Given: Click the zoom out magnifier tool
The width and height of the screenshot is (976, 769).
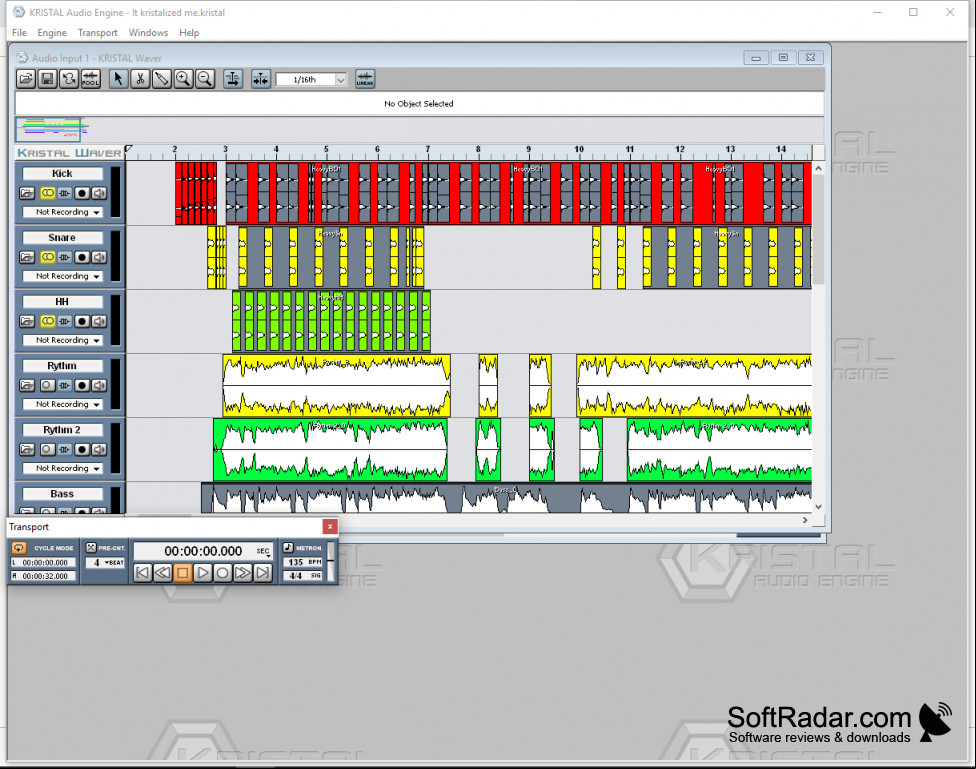Looking at the screenshot, I should 205,79.
